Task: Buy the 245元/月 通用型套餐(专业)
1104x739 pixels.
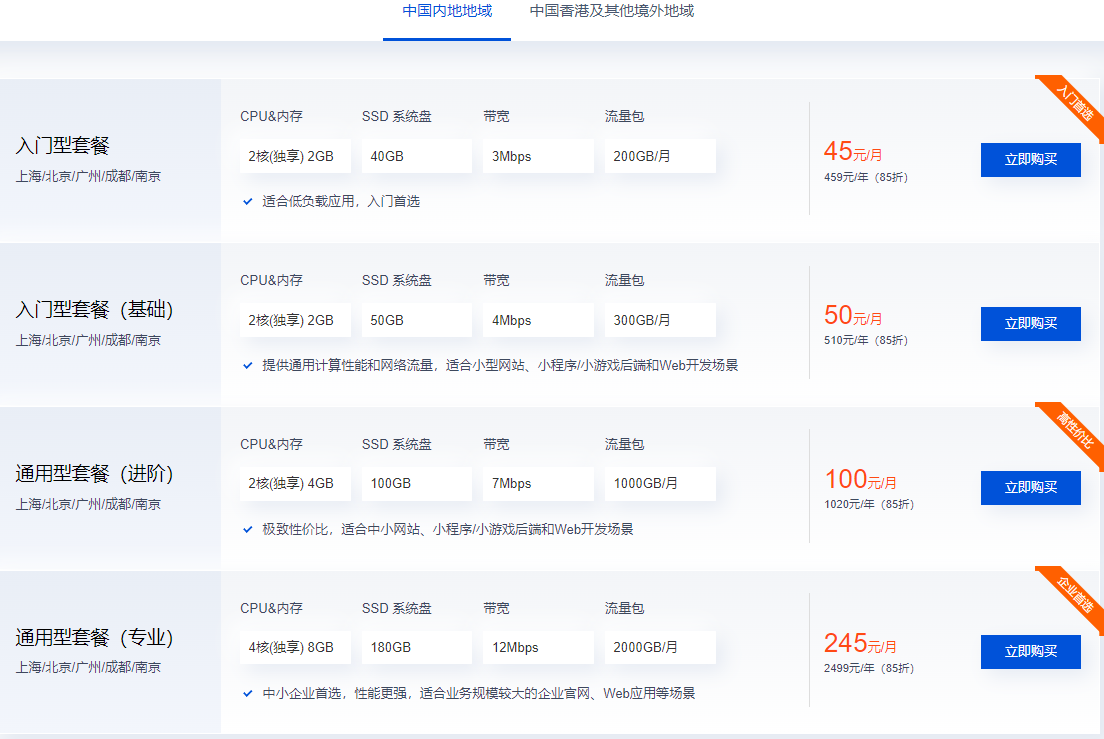Action: pyautogui.click(x=1030, y=652)
